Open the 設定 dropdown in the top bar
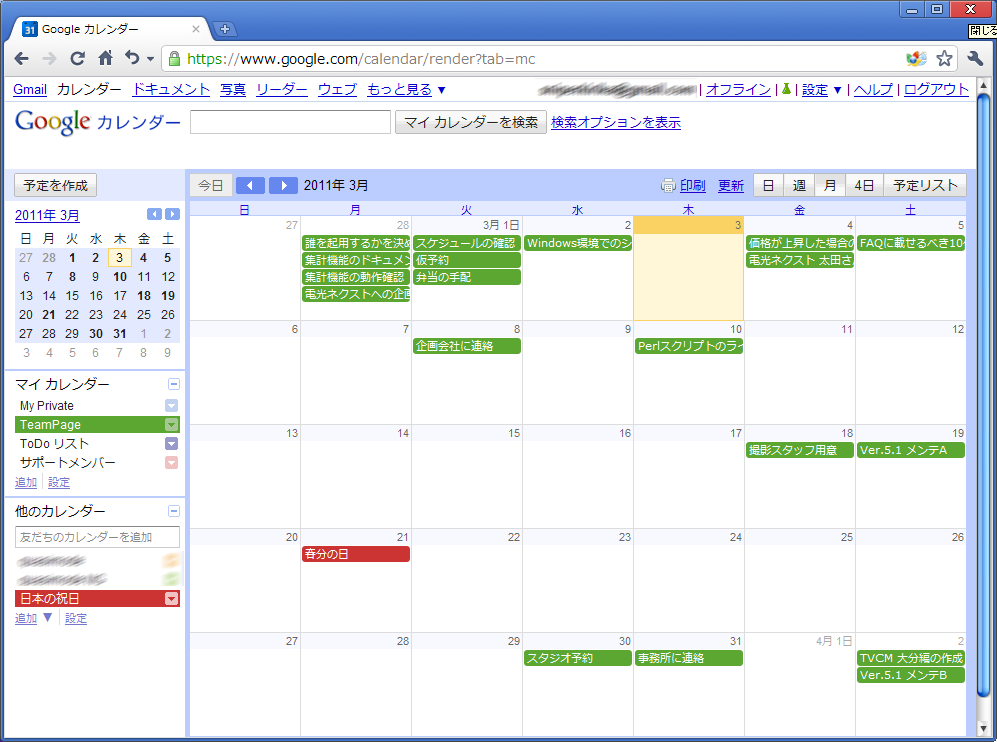The height and width of the screenshot is (742, 997). (821, 90)
